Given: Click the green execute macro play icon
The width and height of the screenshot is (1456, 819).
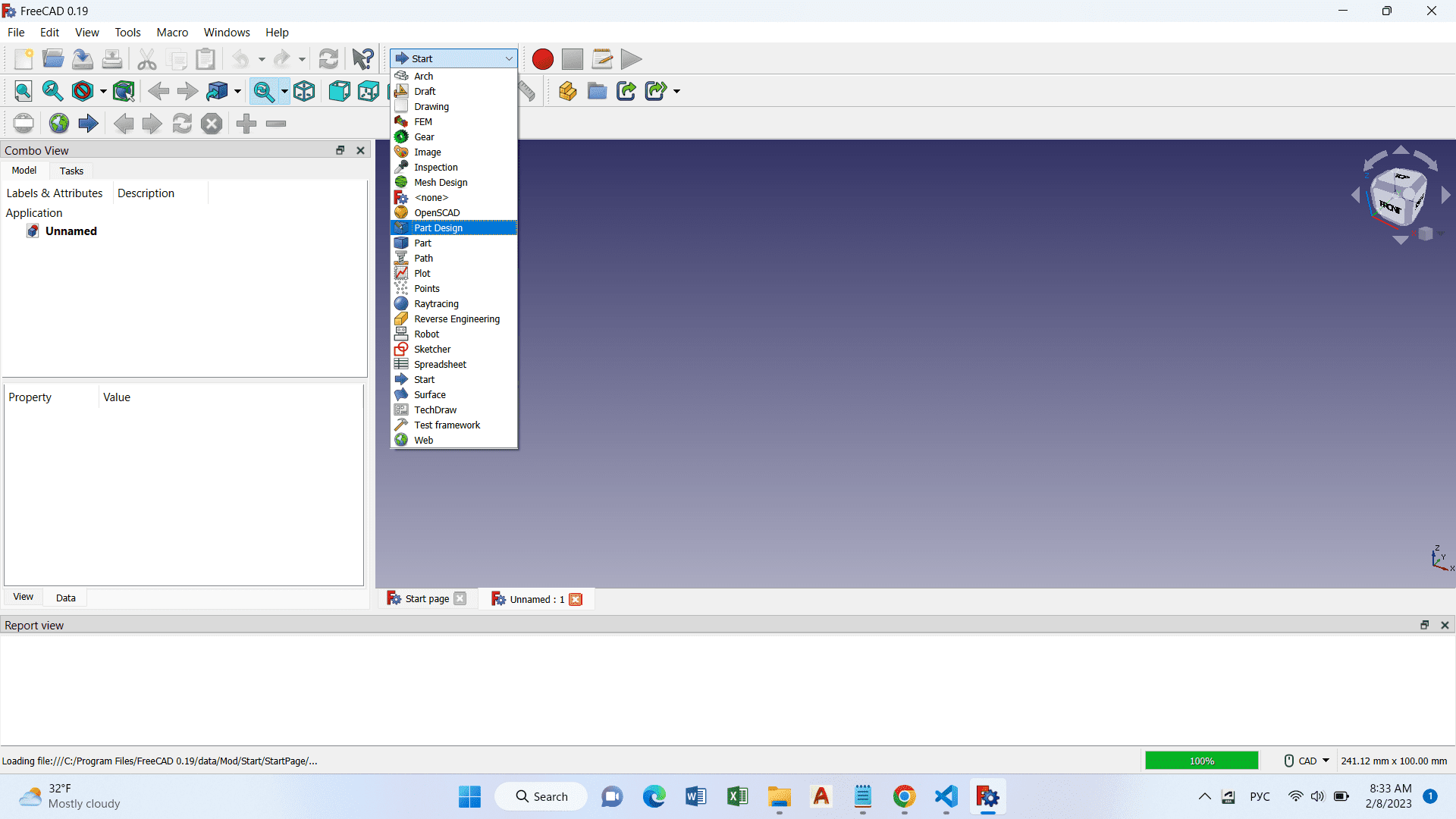Looking at the screenshot, I should (x=631, y=59).
